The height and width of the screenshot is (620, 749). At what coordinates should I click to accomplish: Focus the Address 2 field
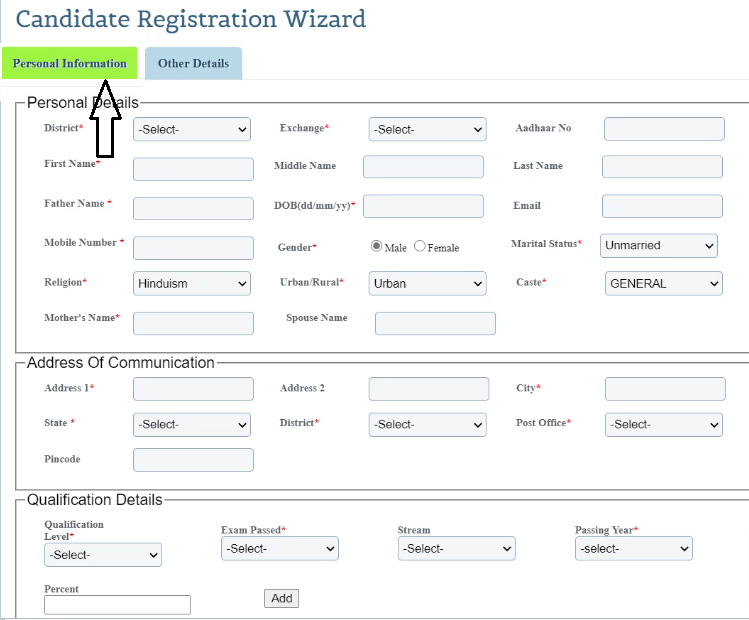coord(429,389)
